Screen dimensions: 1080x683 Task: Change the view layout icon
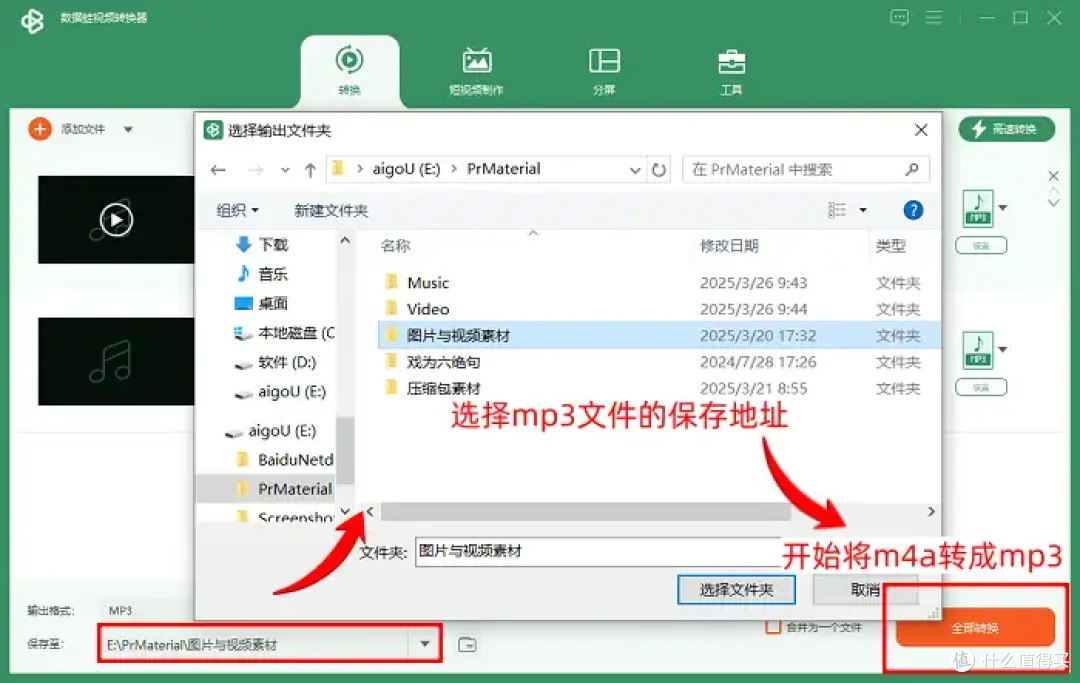point(837,210)
